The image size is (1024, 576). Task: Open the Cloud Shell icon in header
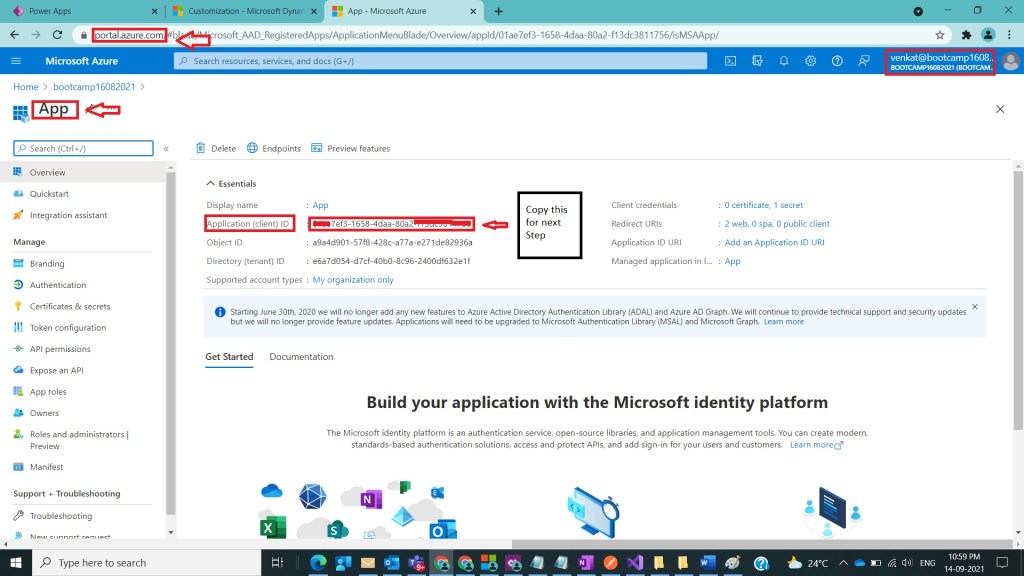(731, 61)
